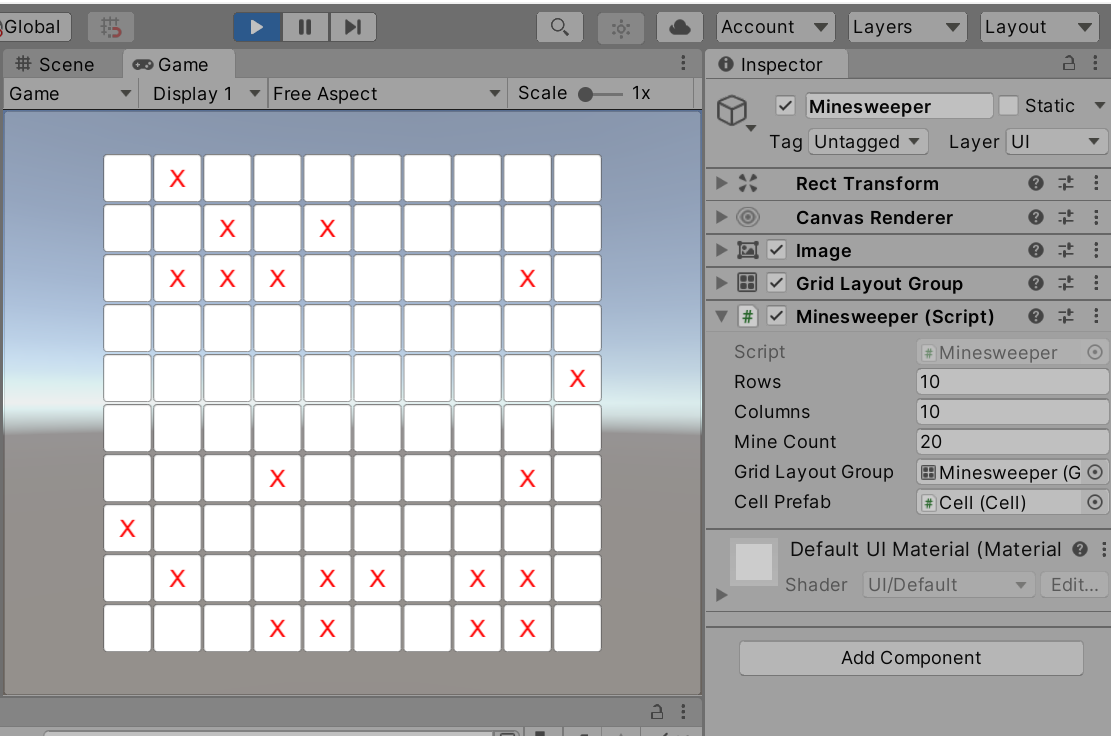Viewport: 1111px width, 736px height.
Task: Pick object for Cell Prefab field
Action: point(1095,502)
